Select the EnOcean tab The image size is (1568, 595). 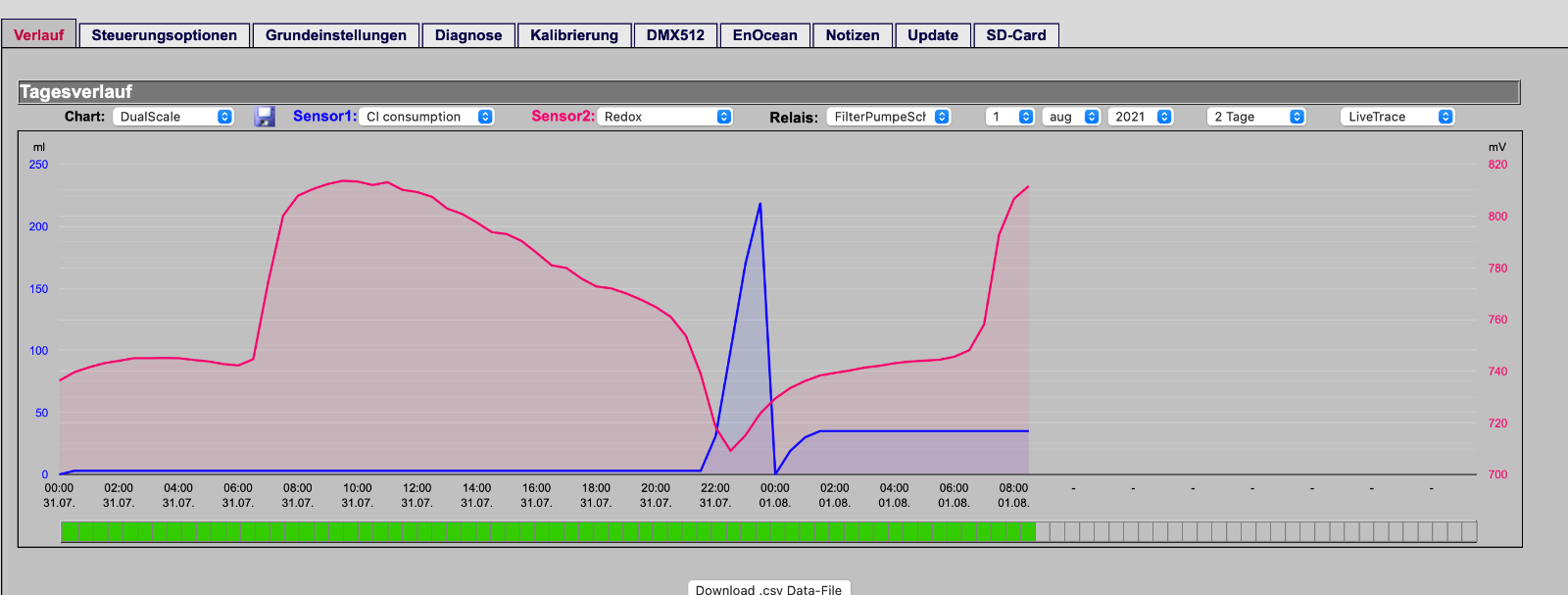[765, 35]
